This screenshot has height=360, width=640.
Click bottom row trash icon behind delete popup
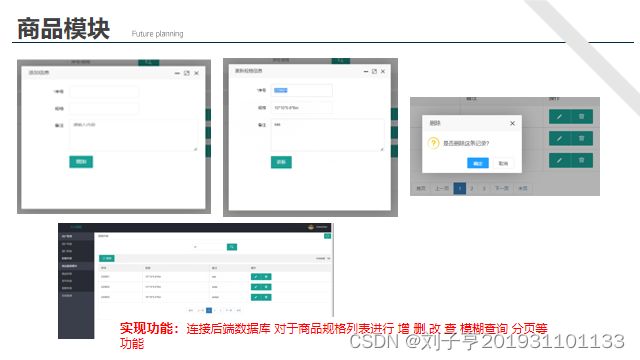(x=582, y=160)
